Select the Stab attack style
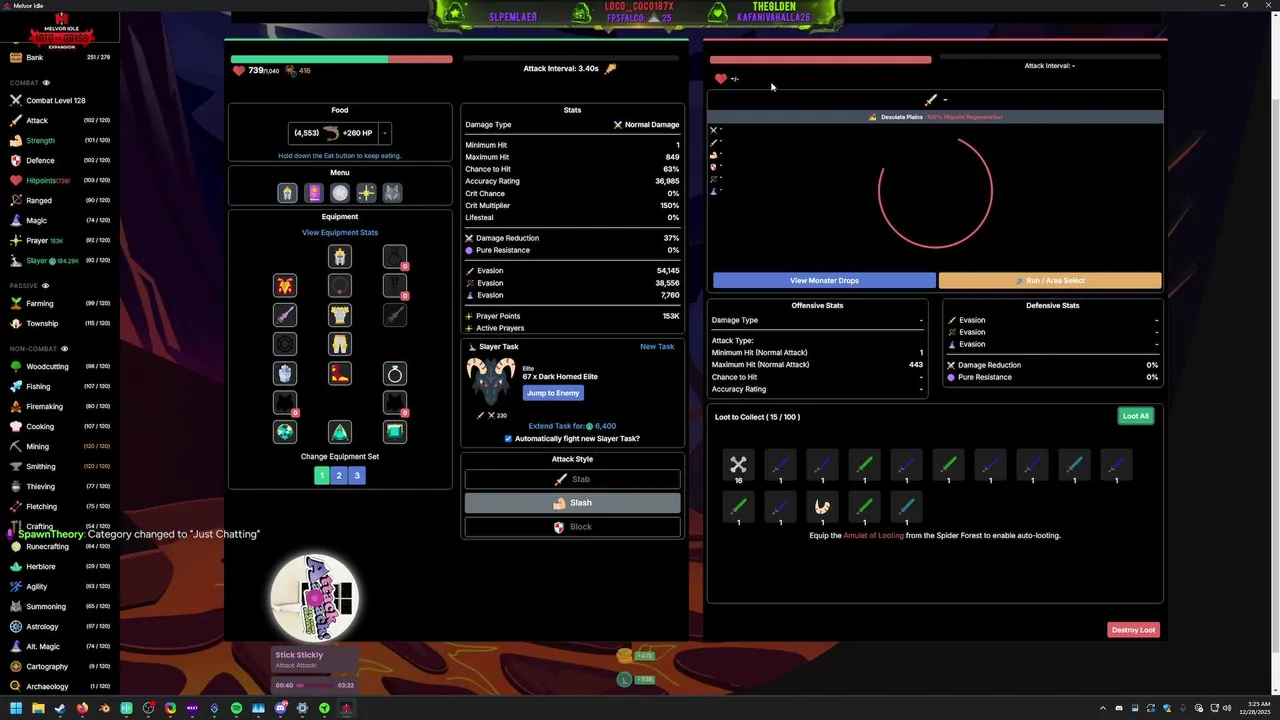 (x=572, y=480)
